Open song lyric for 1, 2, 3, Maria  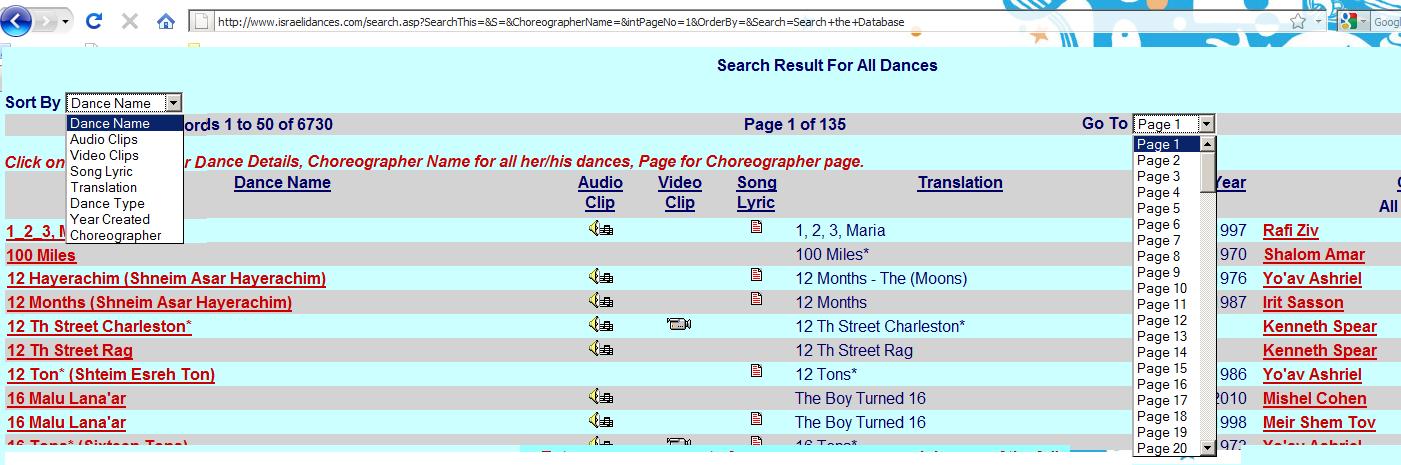[x=756, y=228]
